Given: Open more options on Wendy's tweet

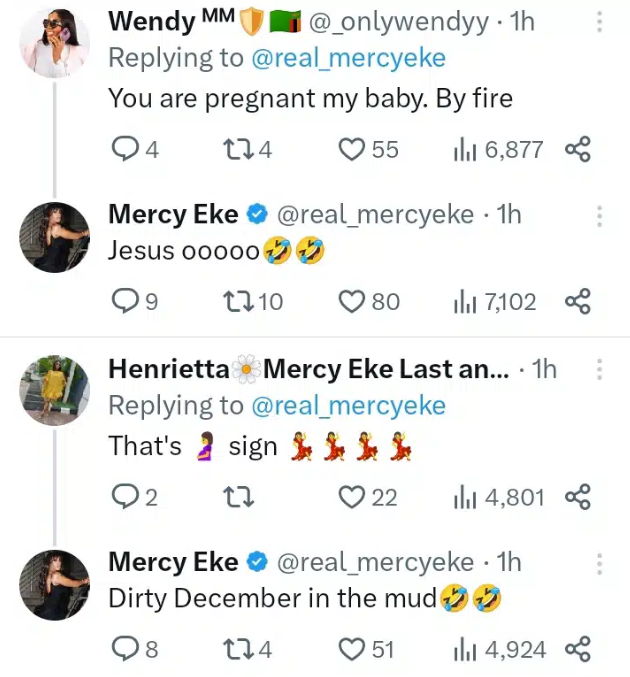Looking at the screenshot, I should (599, 21).
